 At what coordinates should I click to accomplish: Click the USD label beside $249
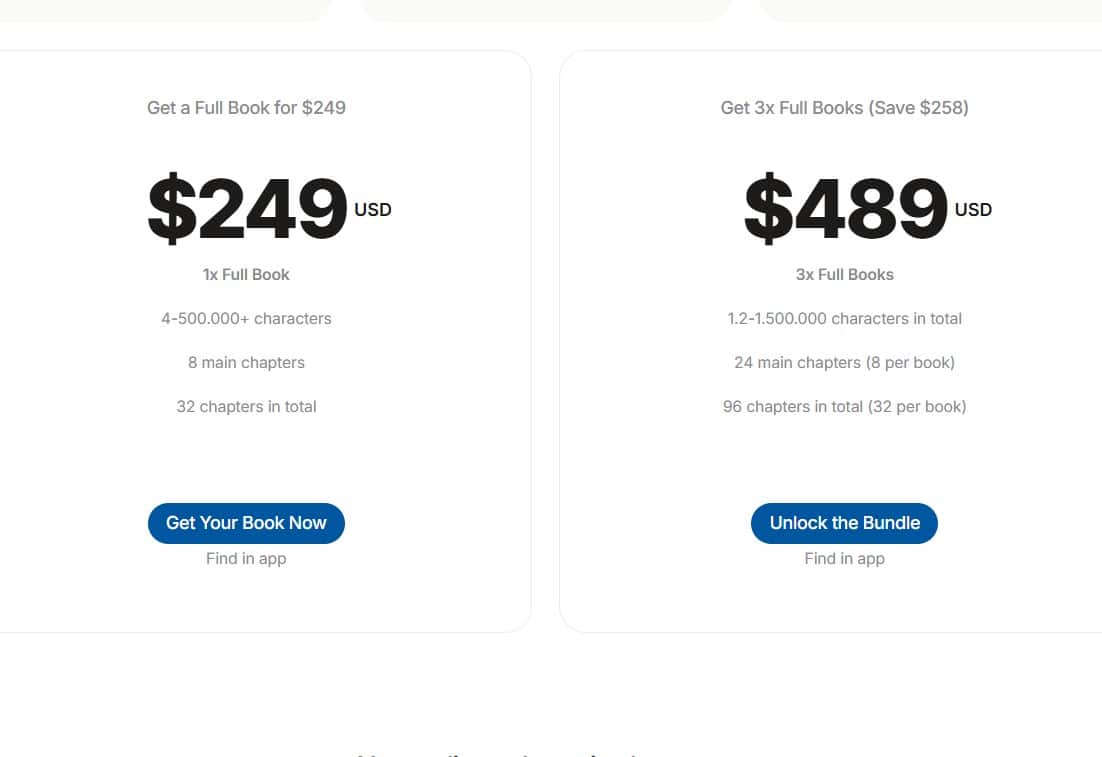point(372,210)
